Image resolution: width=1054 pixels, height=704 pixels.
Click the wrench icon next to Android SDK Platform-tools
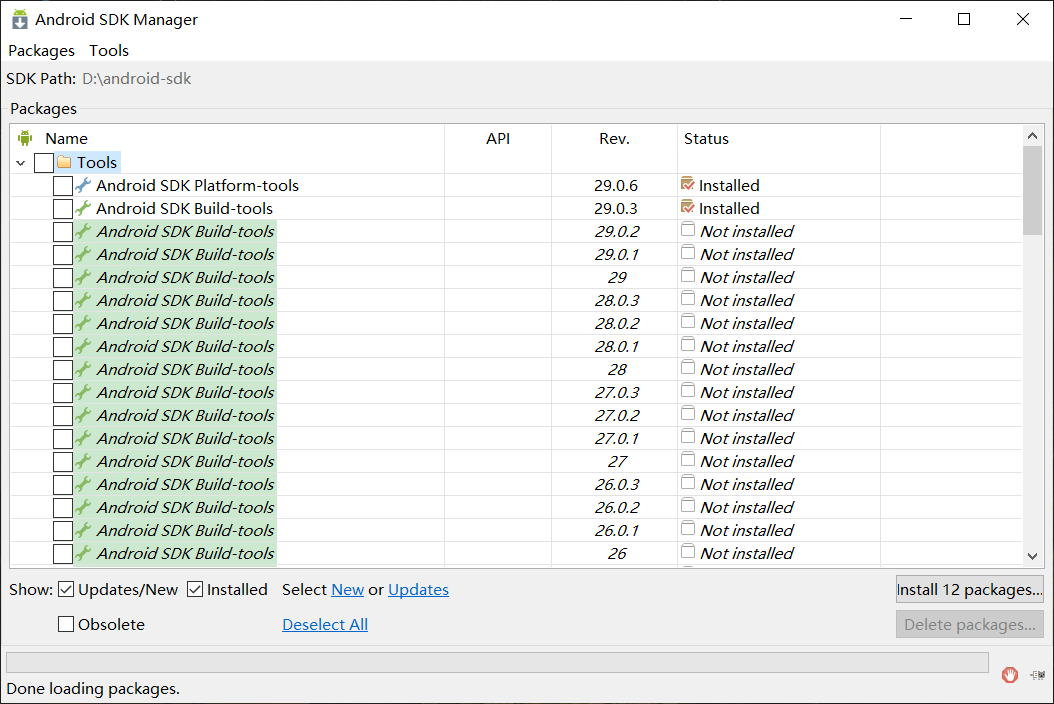[82, 185]
